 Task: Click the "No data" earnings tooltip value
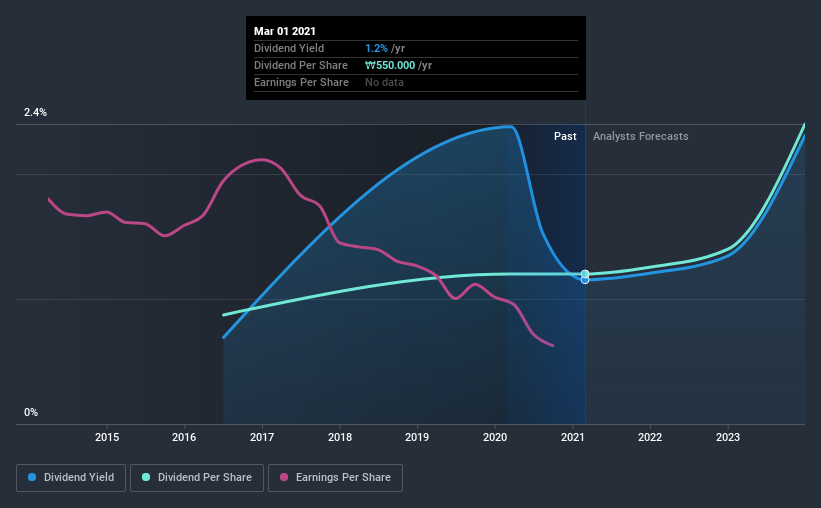point(384,82)
